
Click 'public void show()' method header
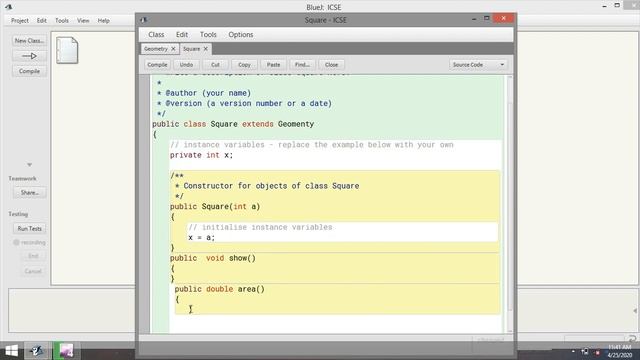pyautogui.click(x=213, y=258)
